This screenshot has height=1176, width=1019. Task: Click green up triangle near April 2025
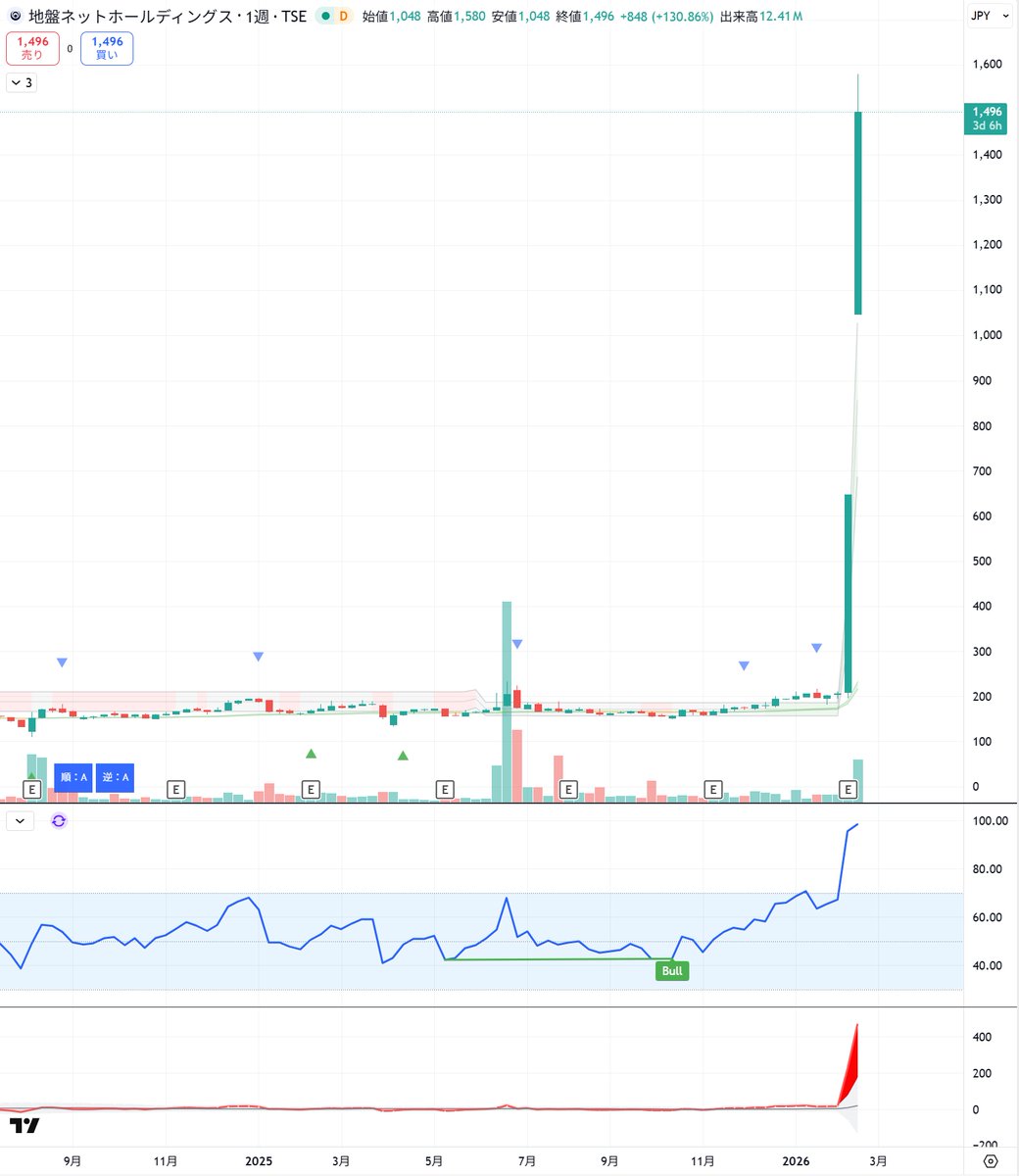tap(403, 756)
